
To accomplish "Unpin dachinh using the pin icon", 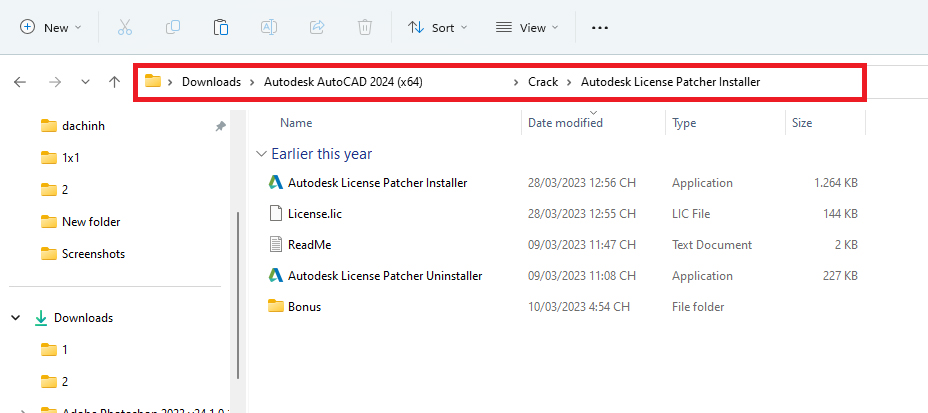I will coord(220,126).
